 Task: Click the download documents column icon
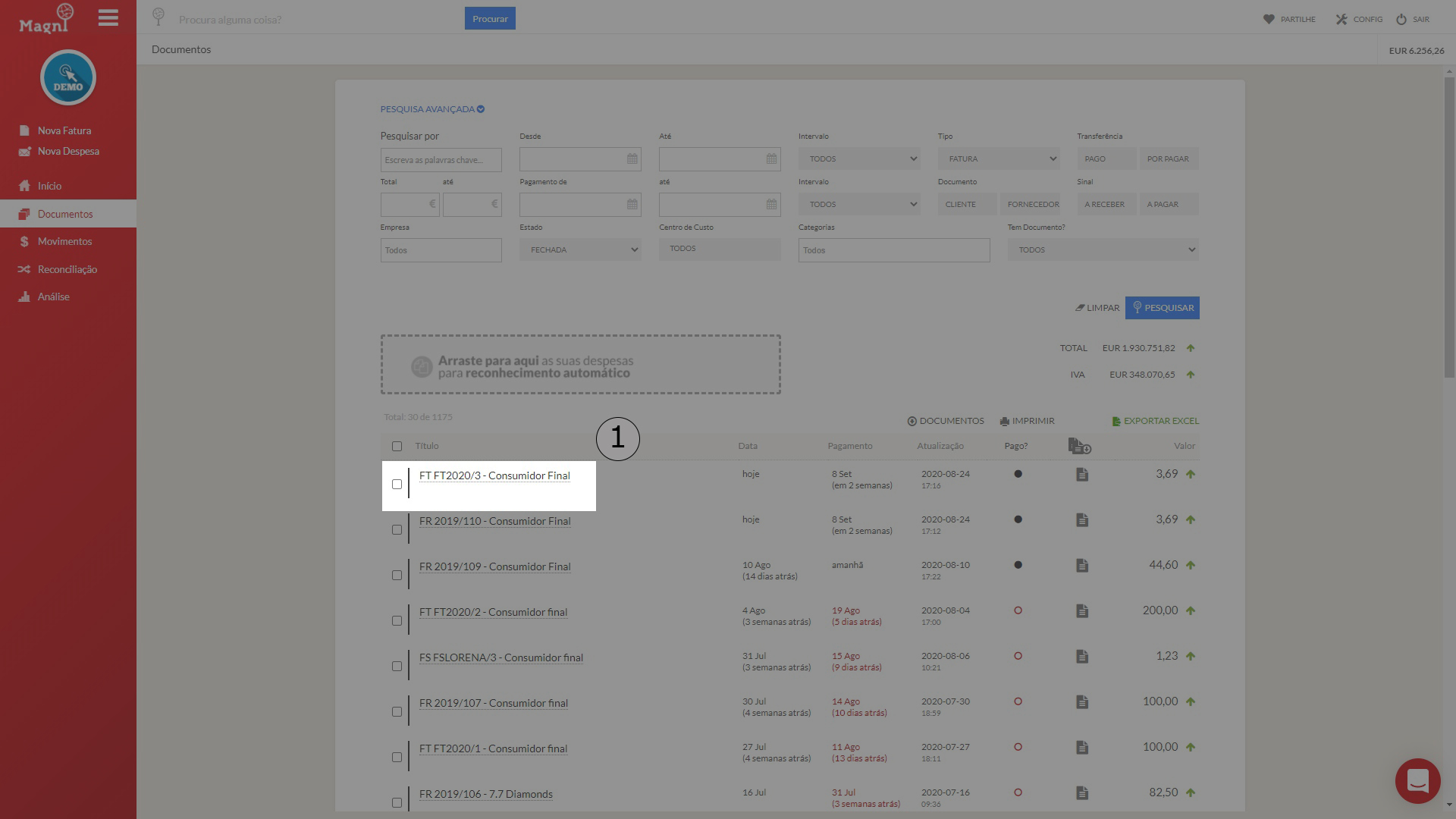pyautogui.click(x=1079, y=446)
